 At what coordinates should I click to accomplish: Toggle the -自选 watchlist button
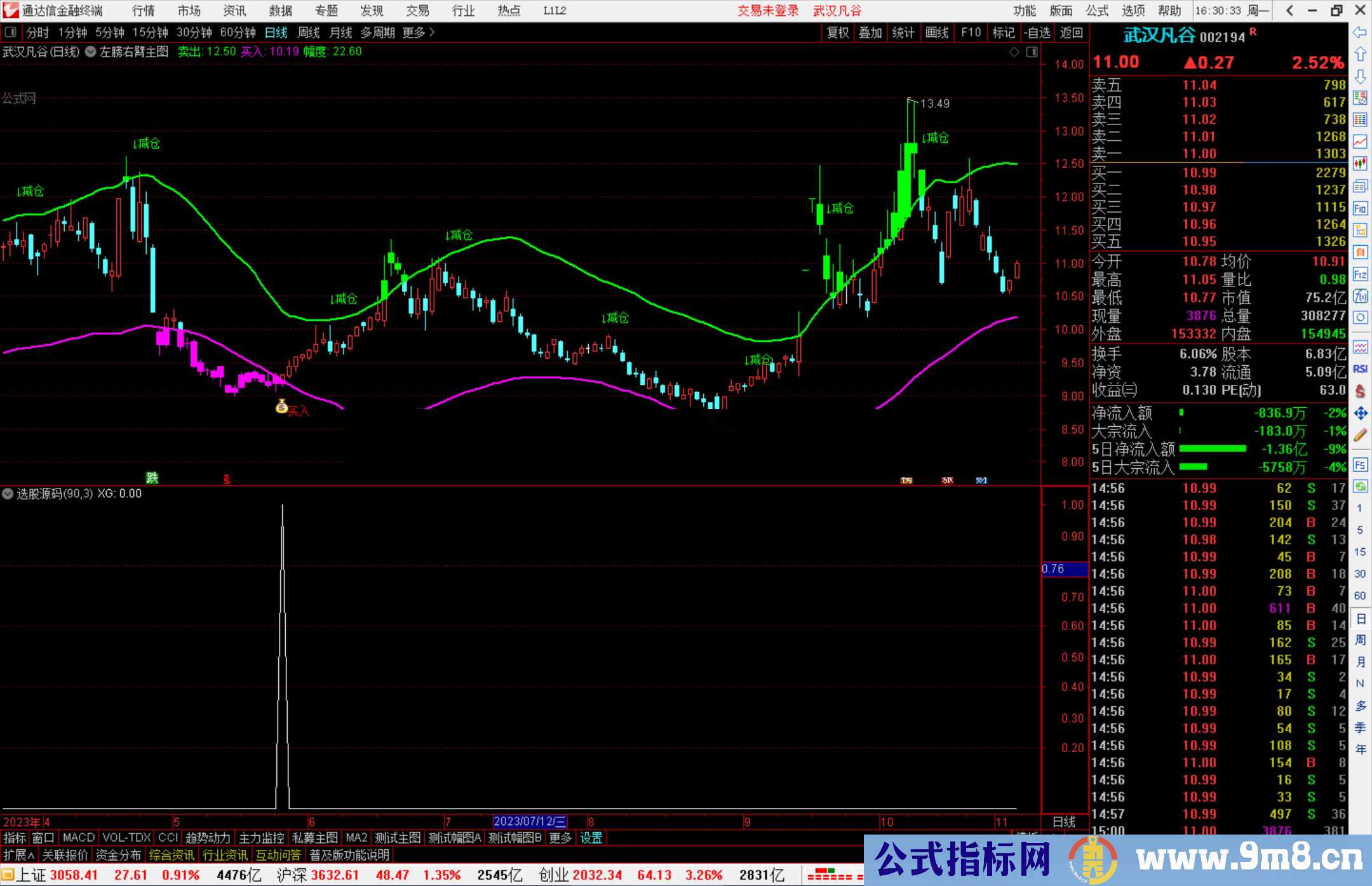click(x=1037, y=32)
